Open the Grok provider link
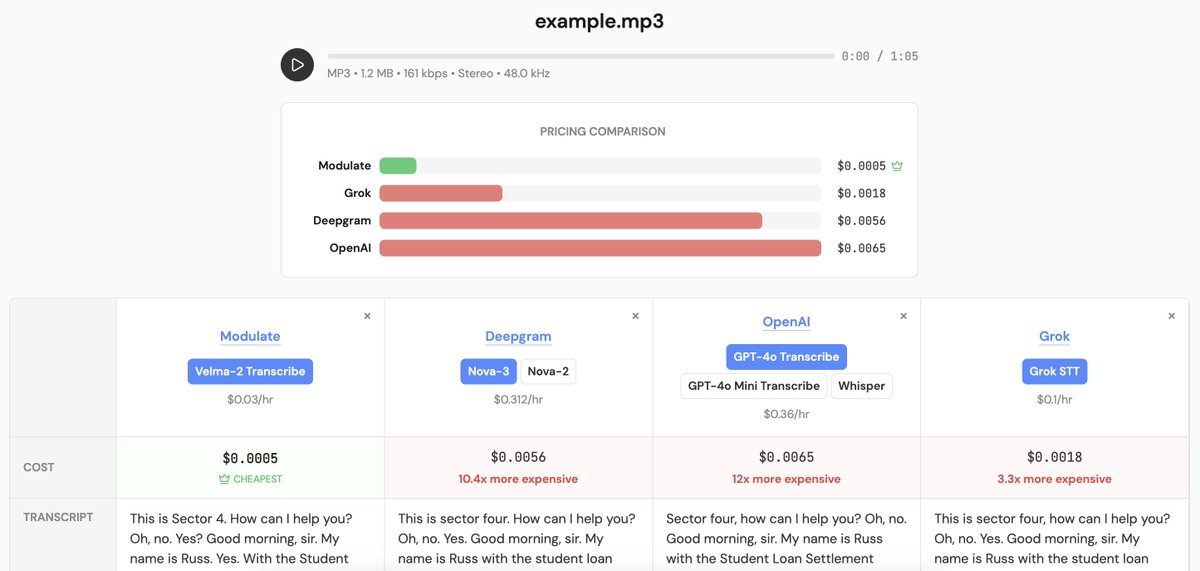 tap(1054, 336)
